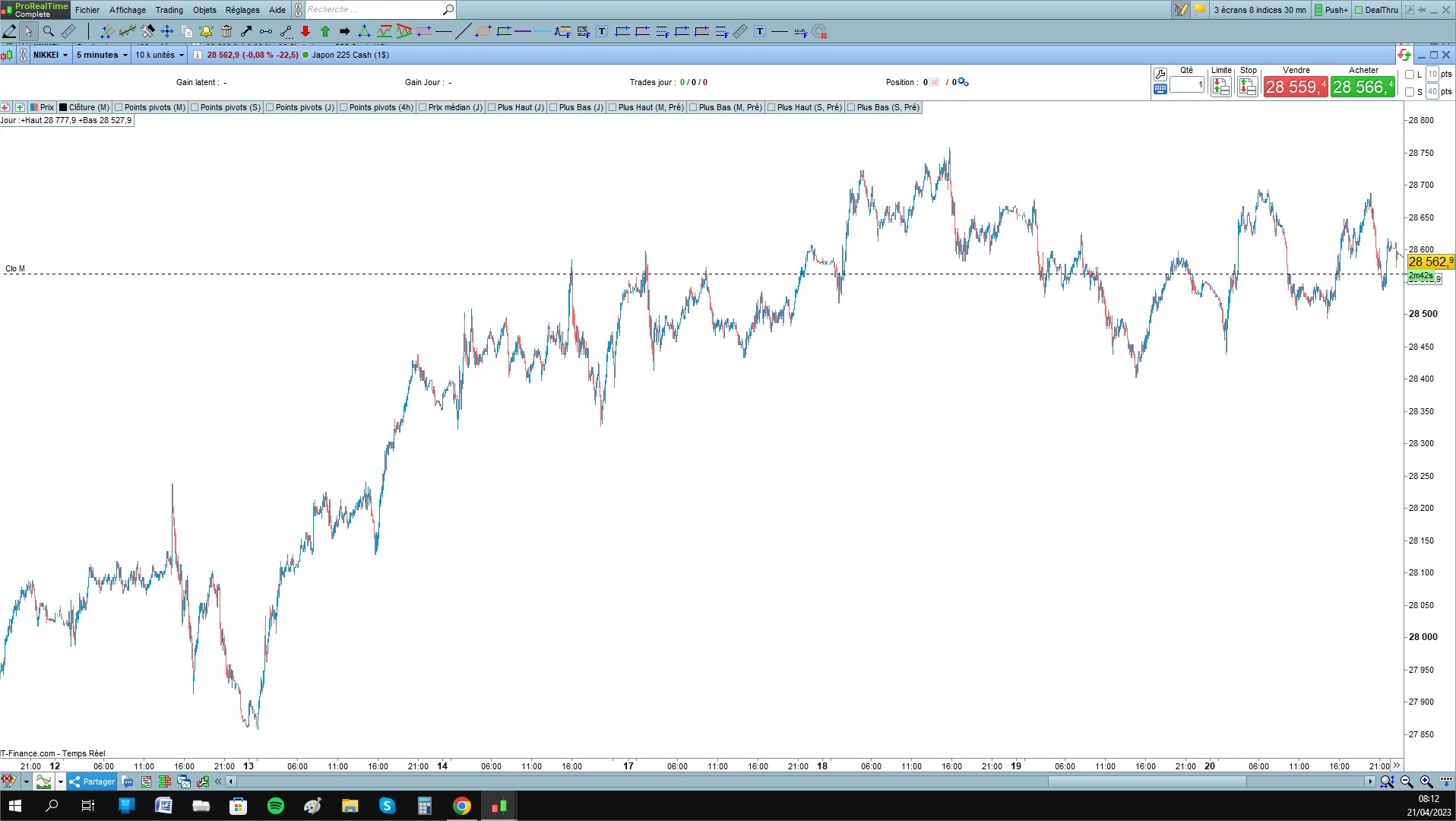
Task: Select the red down arrow tool
Action: [305, 31]
